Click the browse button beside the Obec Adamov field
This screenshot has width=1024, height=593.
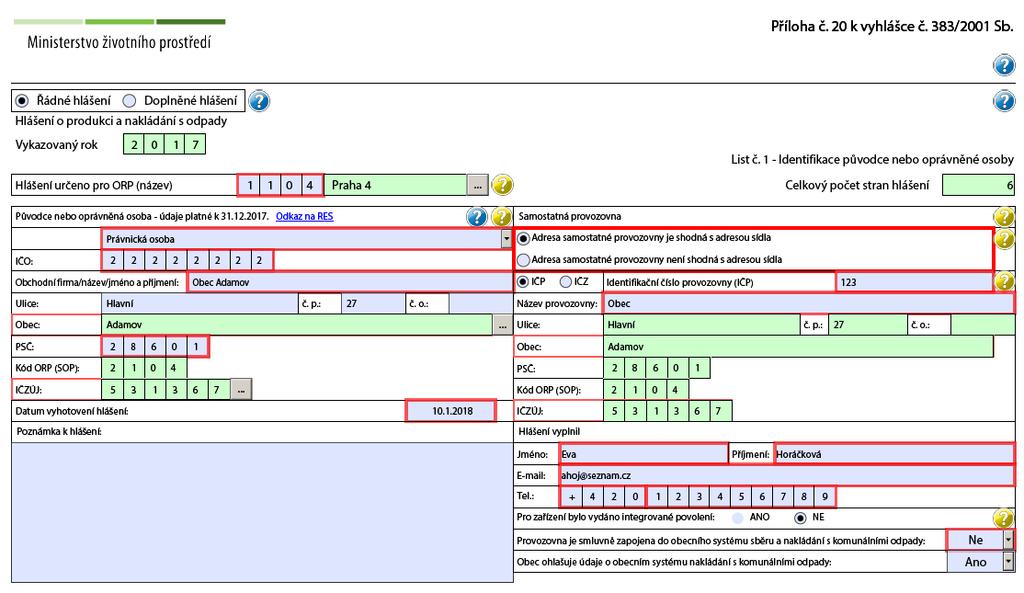coord(502,325)
